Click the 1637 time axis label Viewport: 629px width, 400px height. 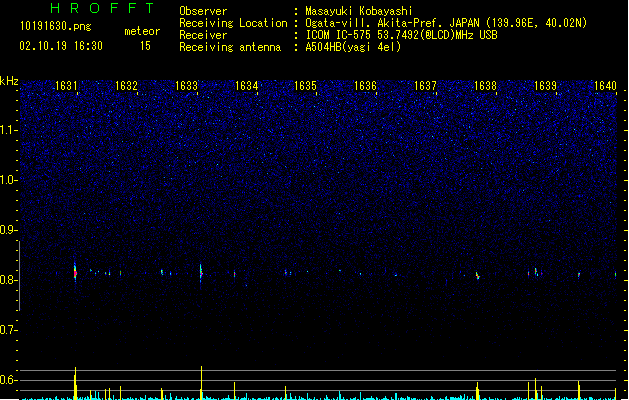tap(425, 86)
